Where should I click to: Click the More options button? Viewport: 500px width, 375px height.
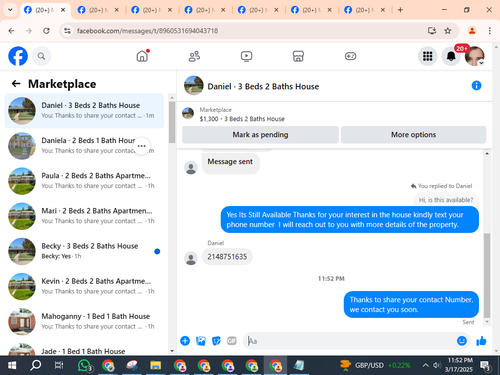coord(413,135)
